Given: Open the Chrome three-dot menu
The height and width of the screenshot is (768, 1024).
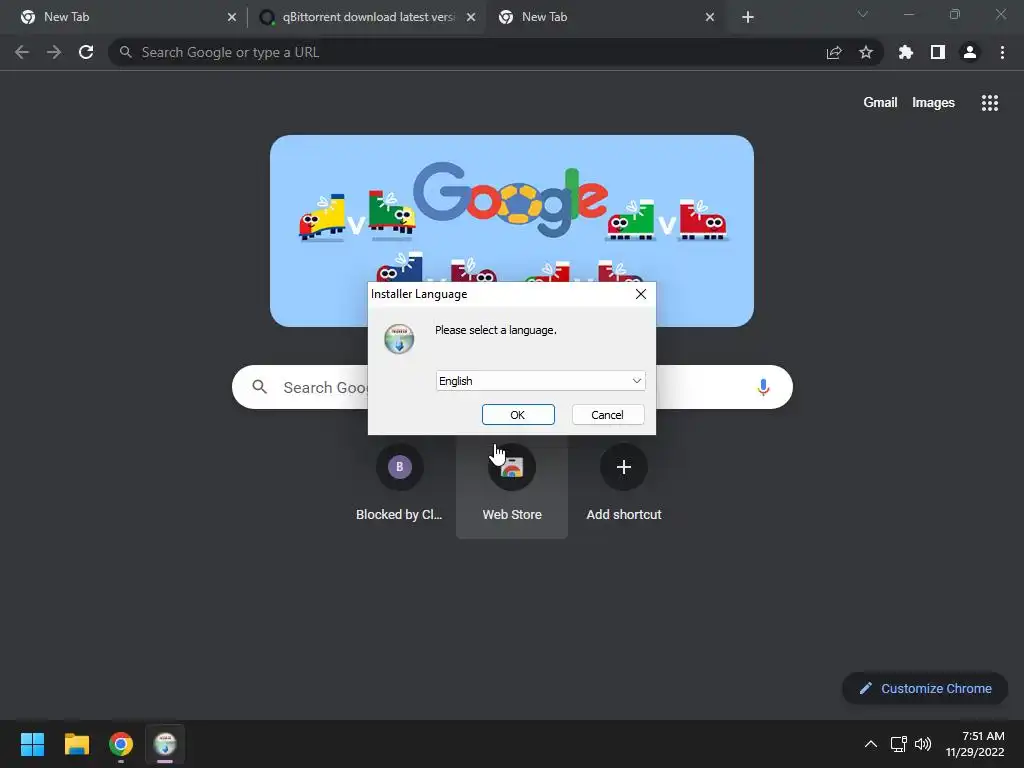Looking at the screenshot, I should tap(1002, 52).
